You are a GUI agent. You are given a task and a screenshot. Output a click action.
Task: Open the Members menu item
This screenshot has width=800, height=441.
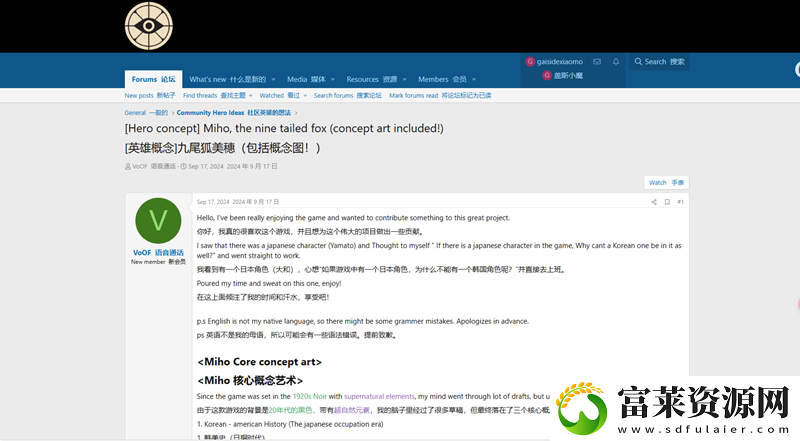442,79
